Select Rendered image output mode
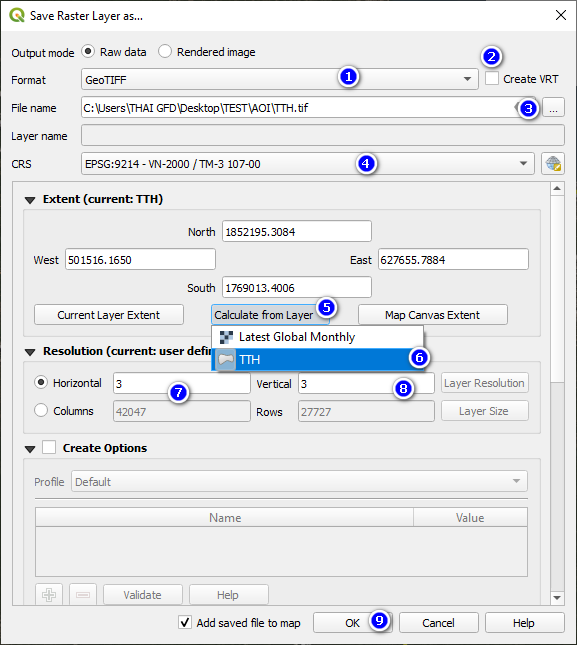This screenshot has height=645, width=577. [x=165, y=51]
